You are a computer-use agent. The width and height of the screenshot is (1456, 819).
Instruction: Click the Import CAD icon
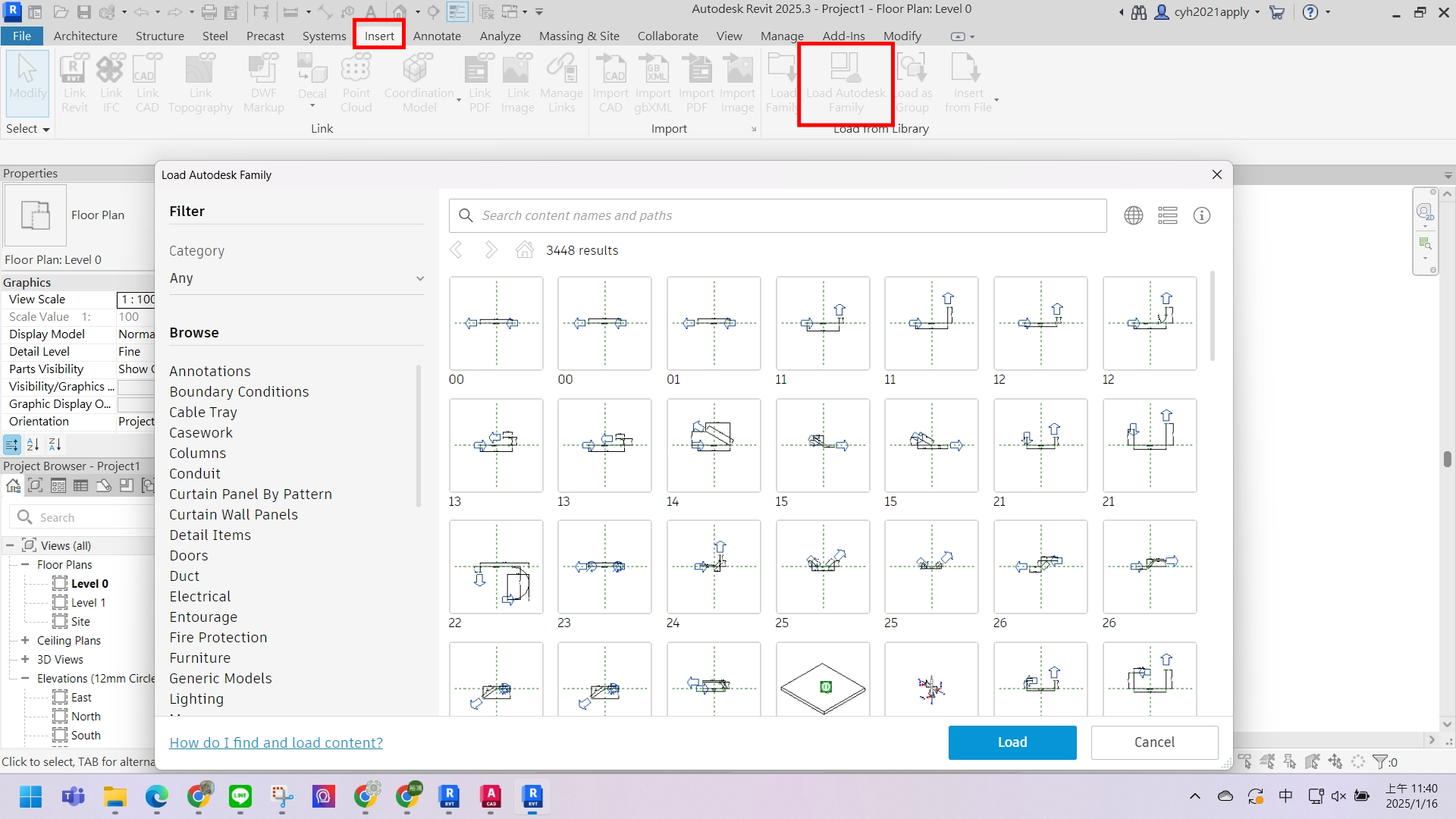(610, 83)
